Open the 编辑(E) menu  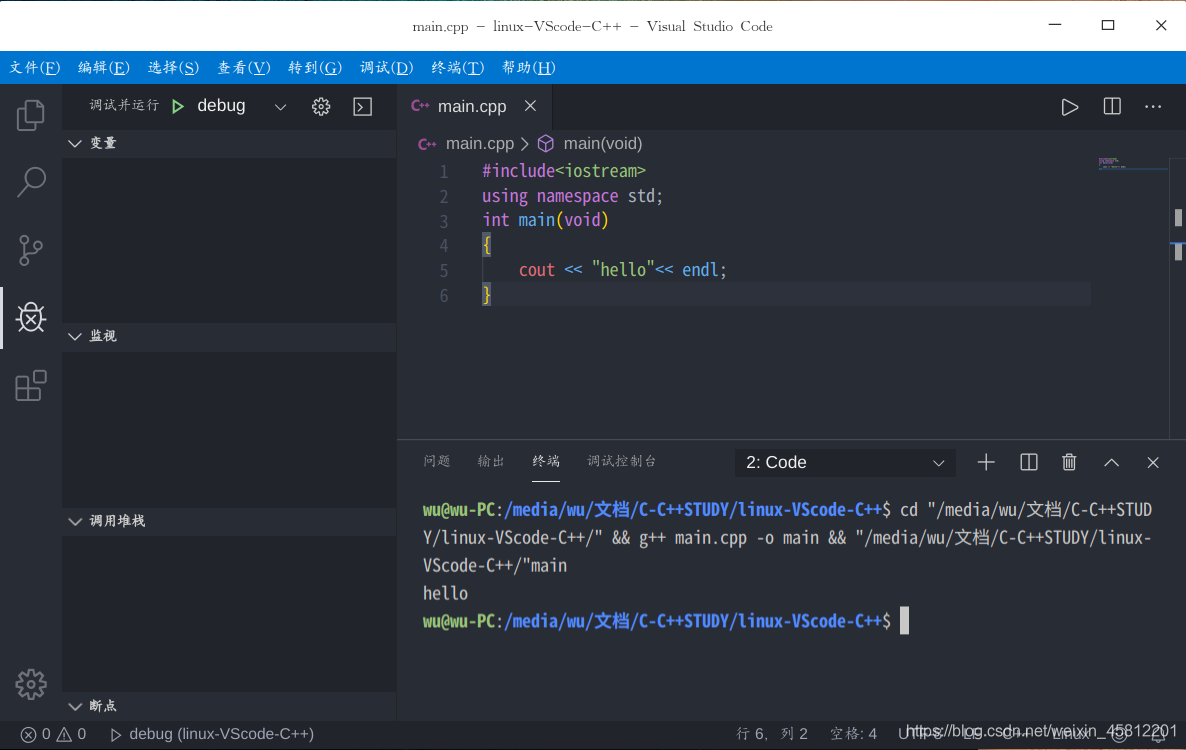click(x=104, y=68)
